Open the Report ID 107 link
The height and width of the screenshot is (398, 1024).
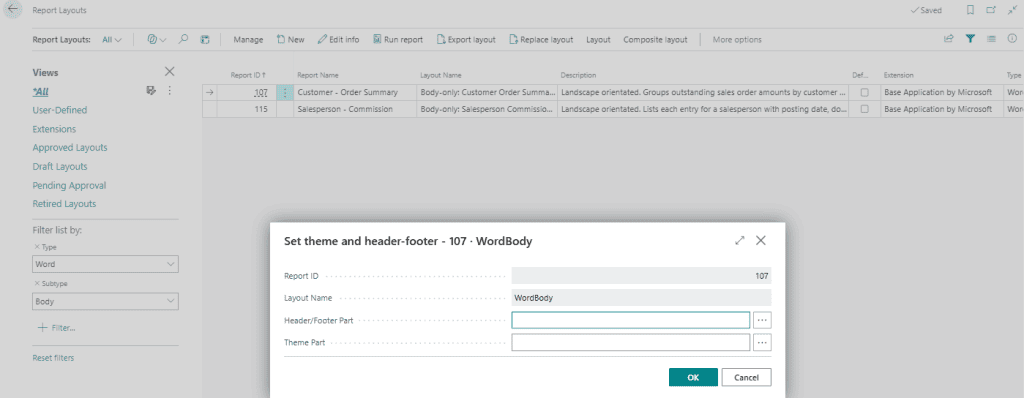tap(261, 93)
